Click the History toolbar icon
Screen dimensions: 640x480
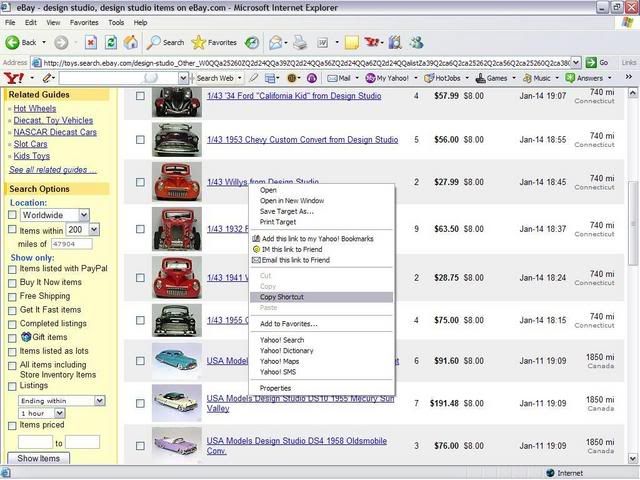click(252, 42)
